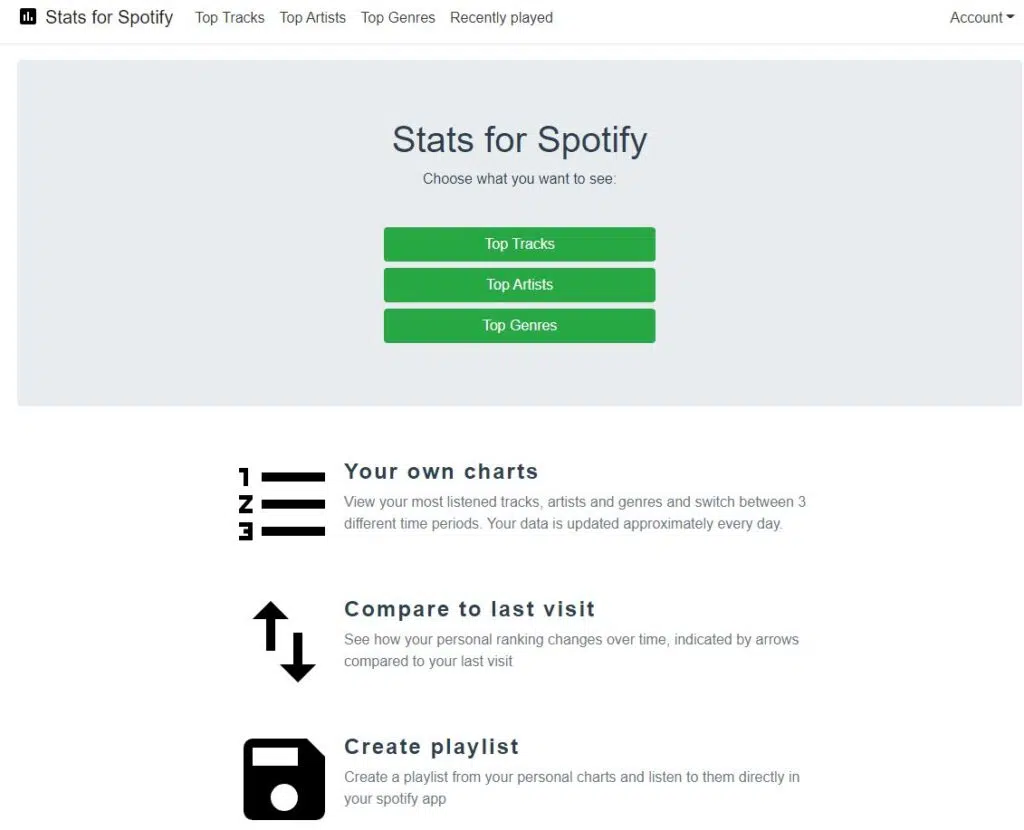Select Recently played in the navigation
Screen dimensions: 1024x830
(501, 17)
